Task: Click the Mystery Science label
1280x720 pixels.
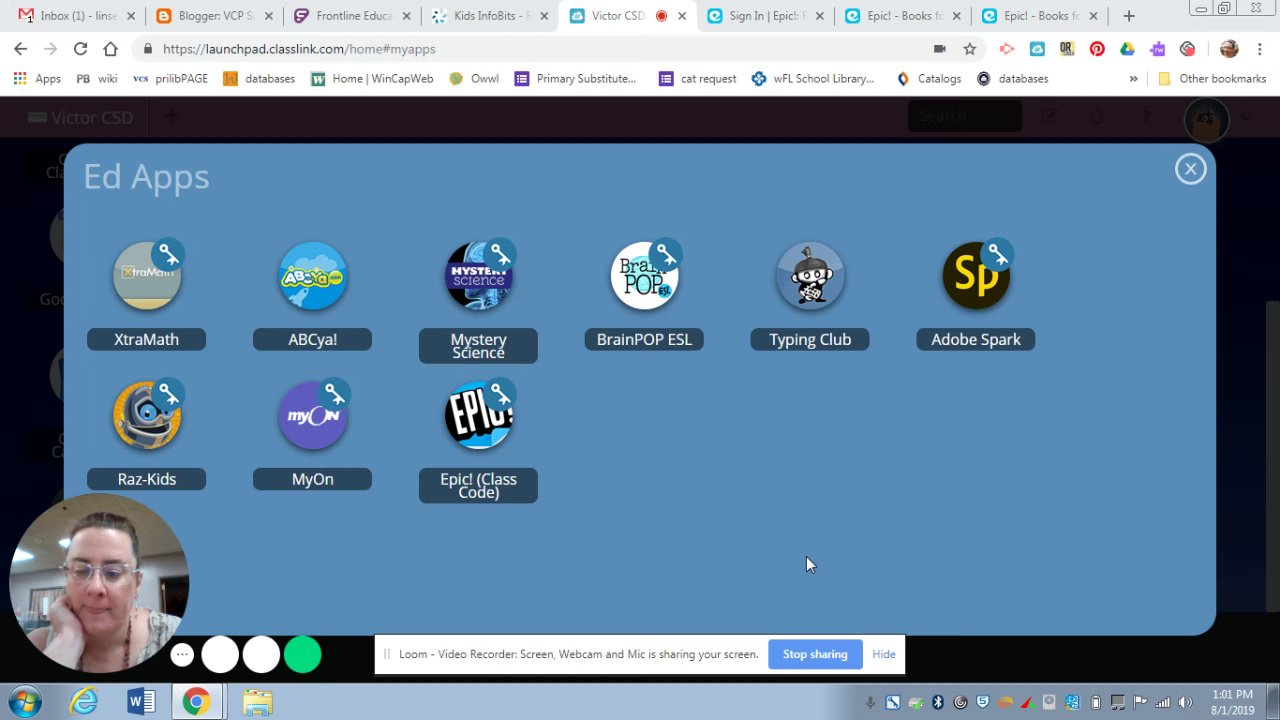Action: coord(478,346)
